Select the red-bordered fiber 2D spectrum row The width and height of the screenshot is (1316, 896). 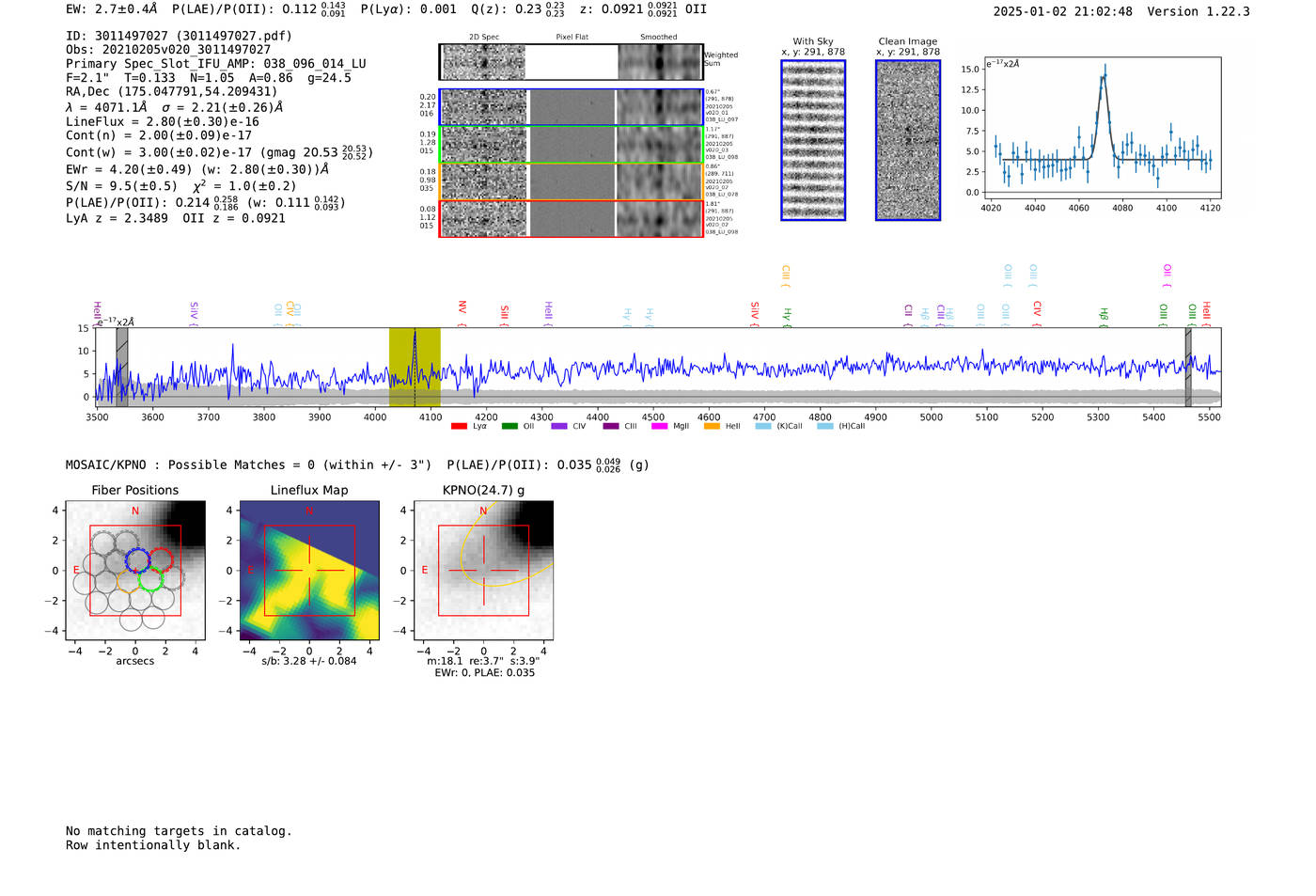point(571,219)
